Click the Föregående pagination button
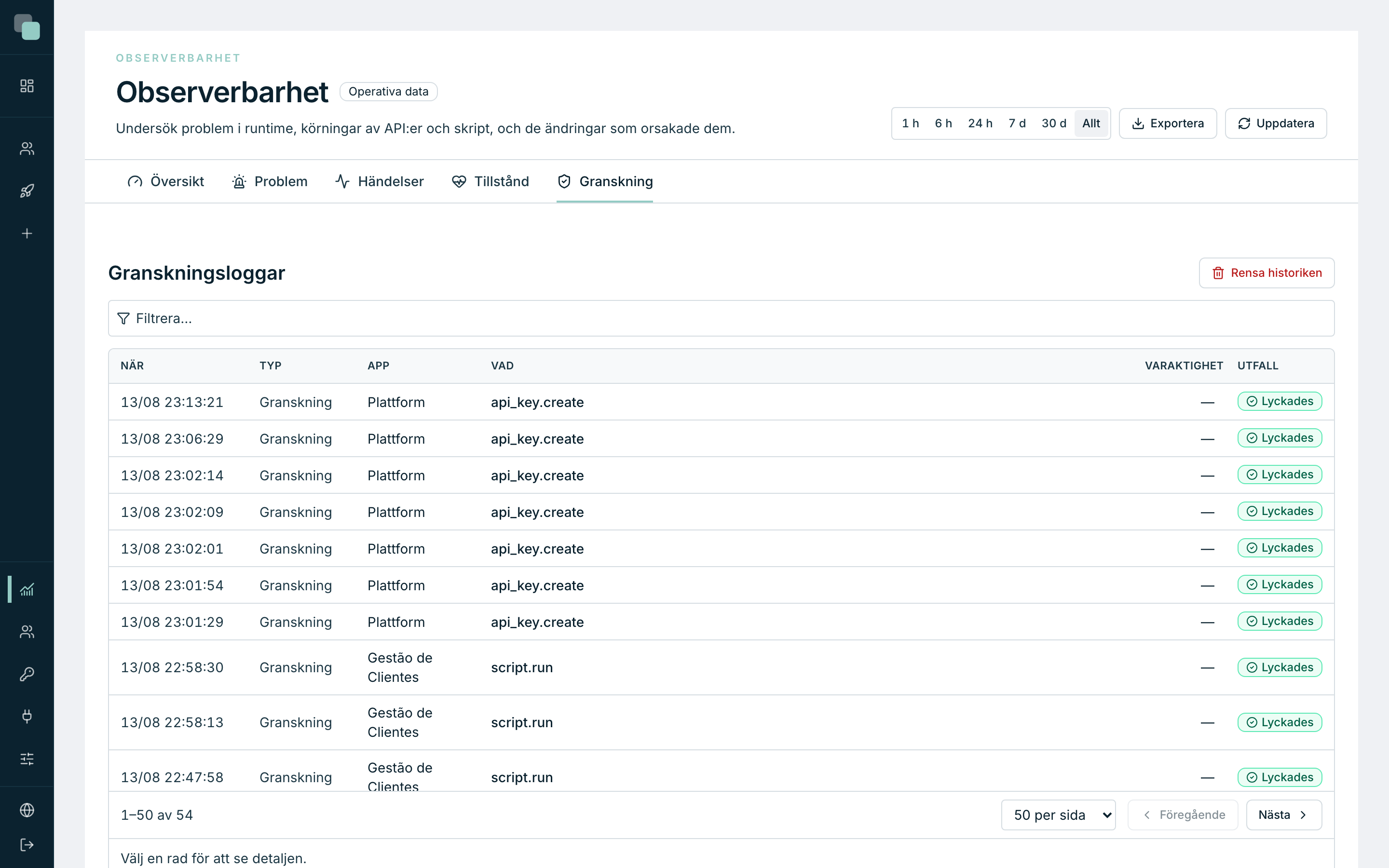The height and width of the screenshot is (868, 1389). coord(1183,815)
